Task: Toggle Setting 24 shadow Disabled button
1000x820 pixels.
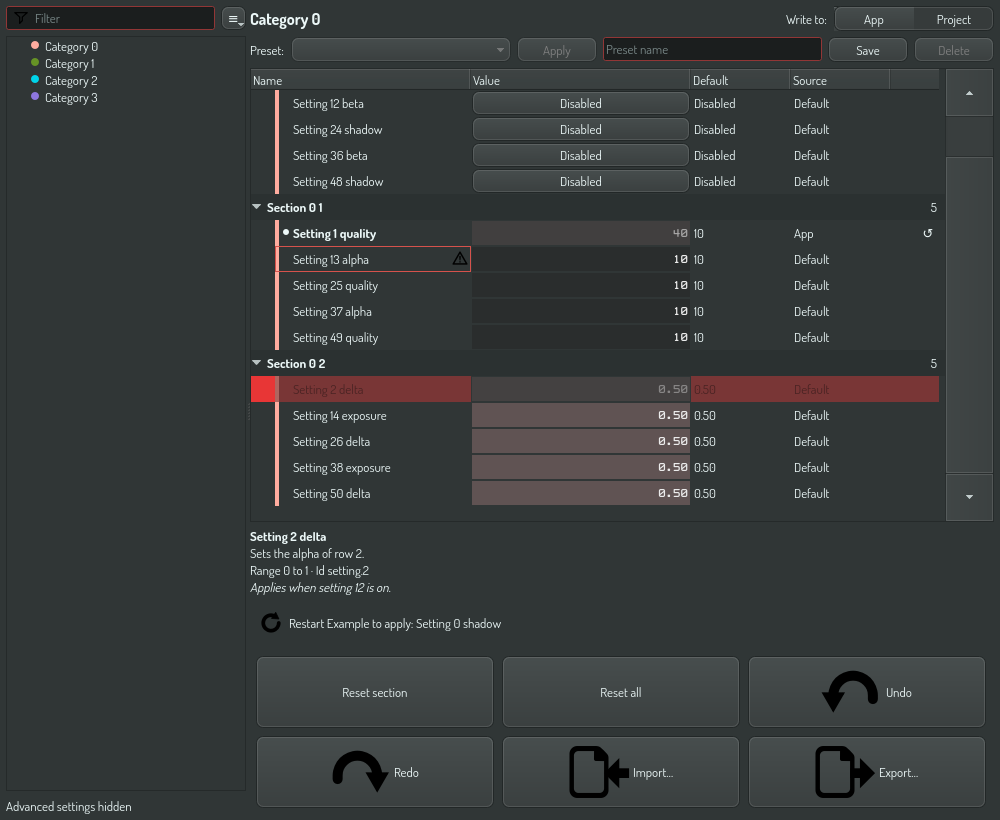Action: click(580, 129)
